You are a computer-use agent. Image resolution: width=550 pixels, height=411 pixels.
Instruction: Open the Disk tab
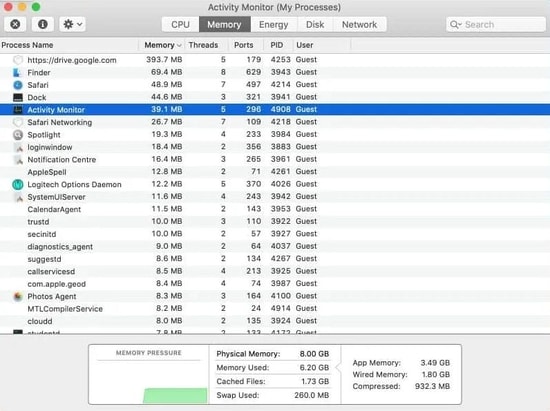(315, 25)
